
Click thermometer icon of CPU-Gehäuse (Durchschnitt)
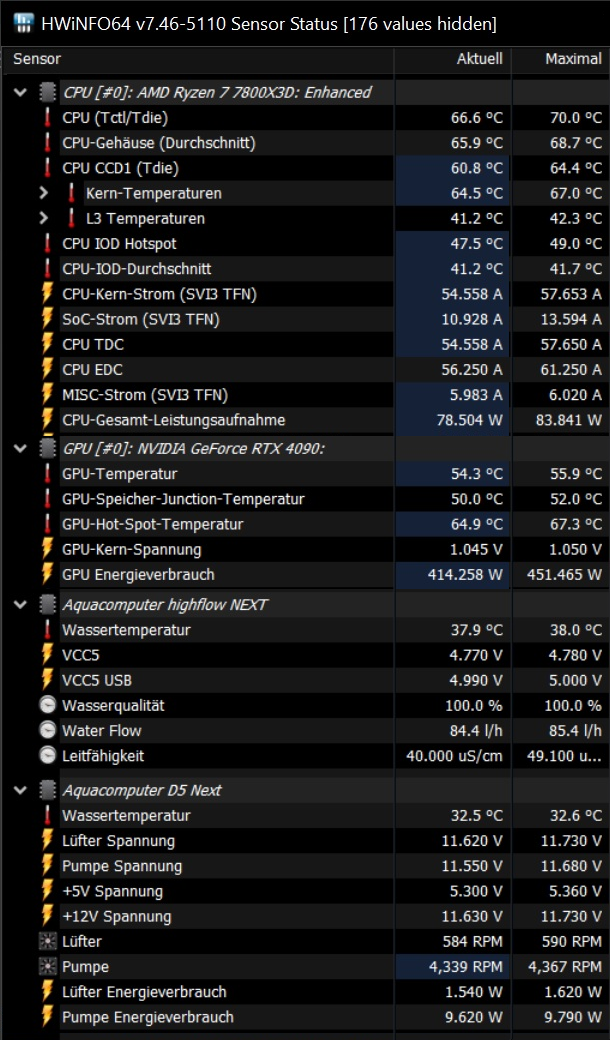47,143
